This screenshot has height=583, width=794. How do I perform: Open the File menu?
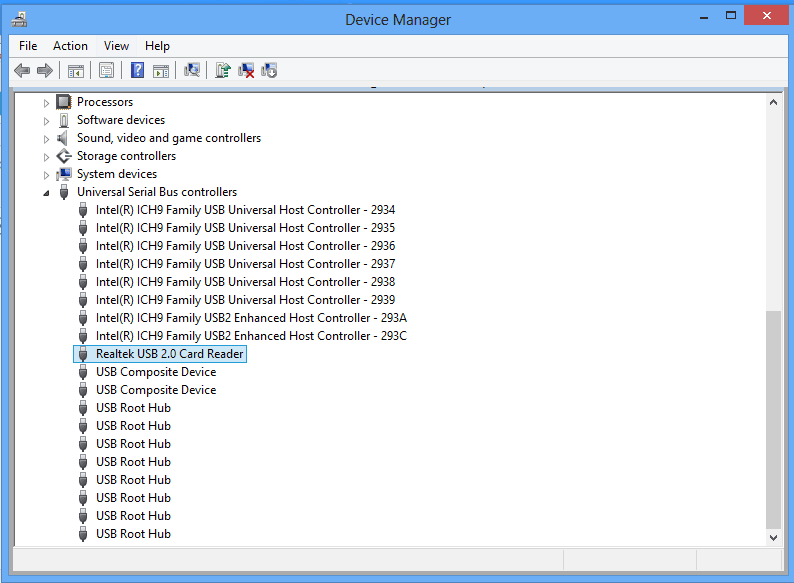[x=28, y=46]
